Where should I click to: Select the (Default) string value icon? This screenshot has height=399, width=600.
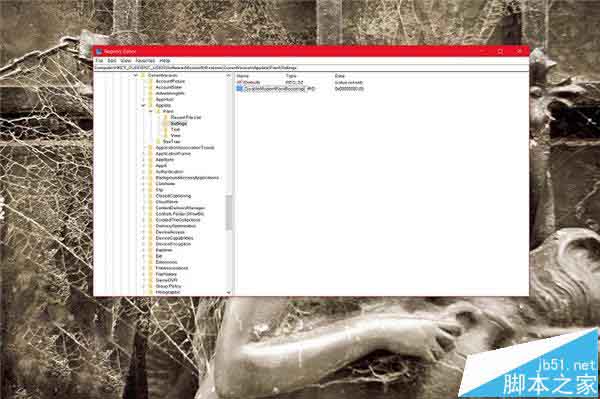click(x=240, y=82)
